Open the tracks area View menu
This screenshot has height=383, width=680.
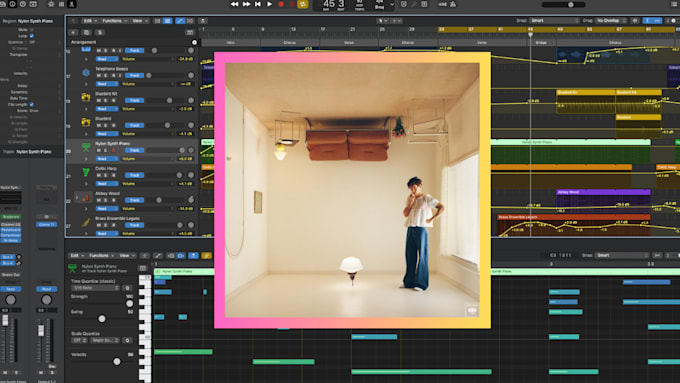pos(139,21)
